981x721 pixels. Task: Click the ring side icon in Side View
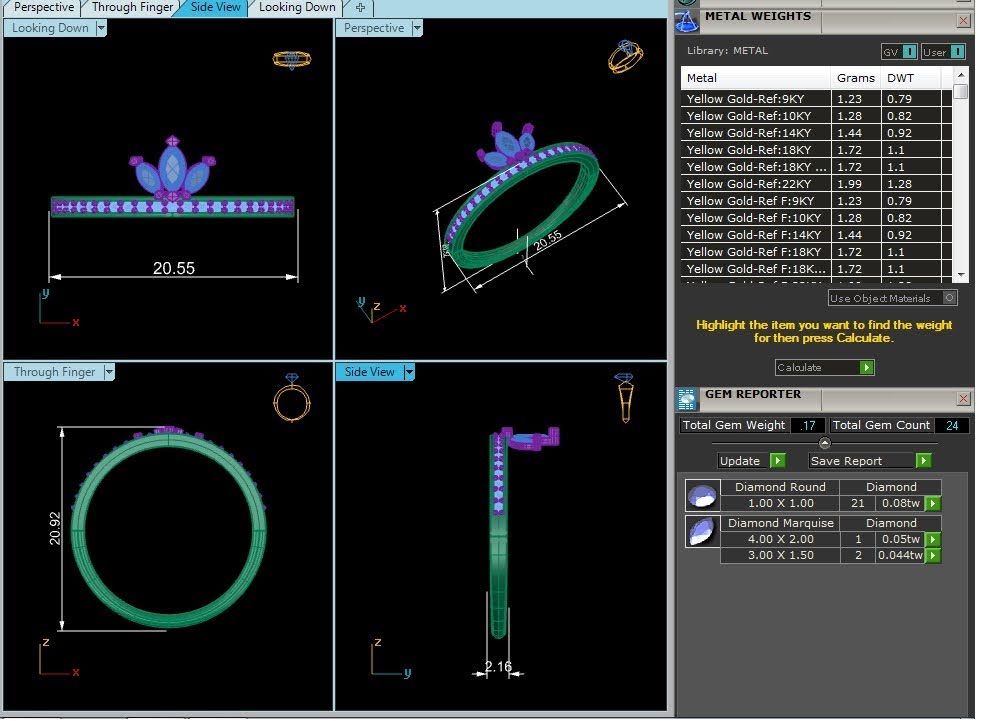pos(624,398)
